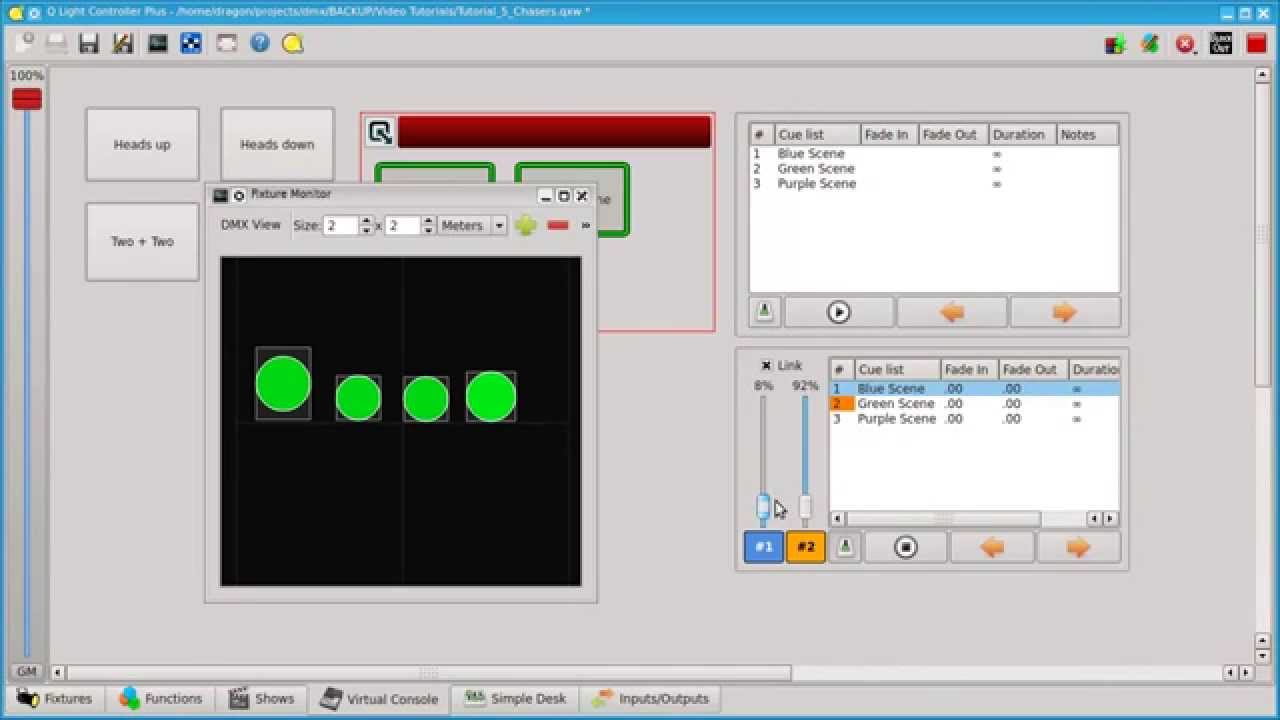Click the open workspace toolbar icon
Screen dimensions: 1280x720
[x=56, y=43]
